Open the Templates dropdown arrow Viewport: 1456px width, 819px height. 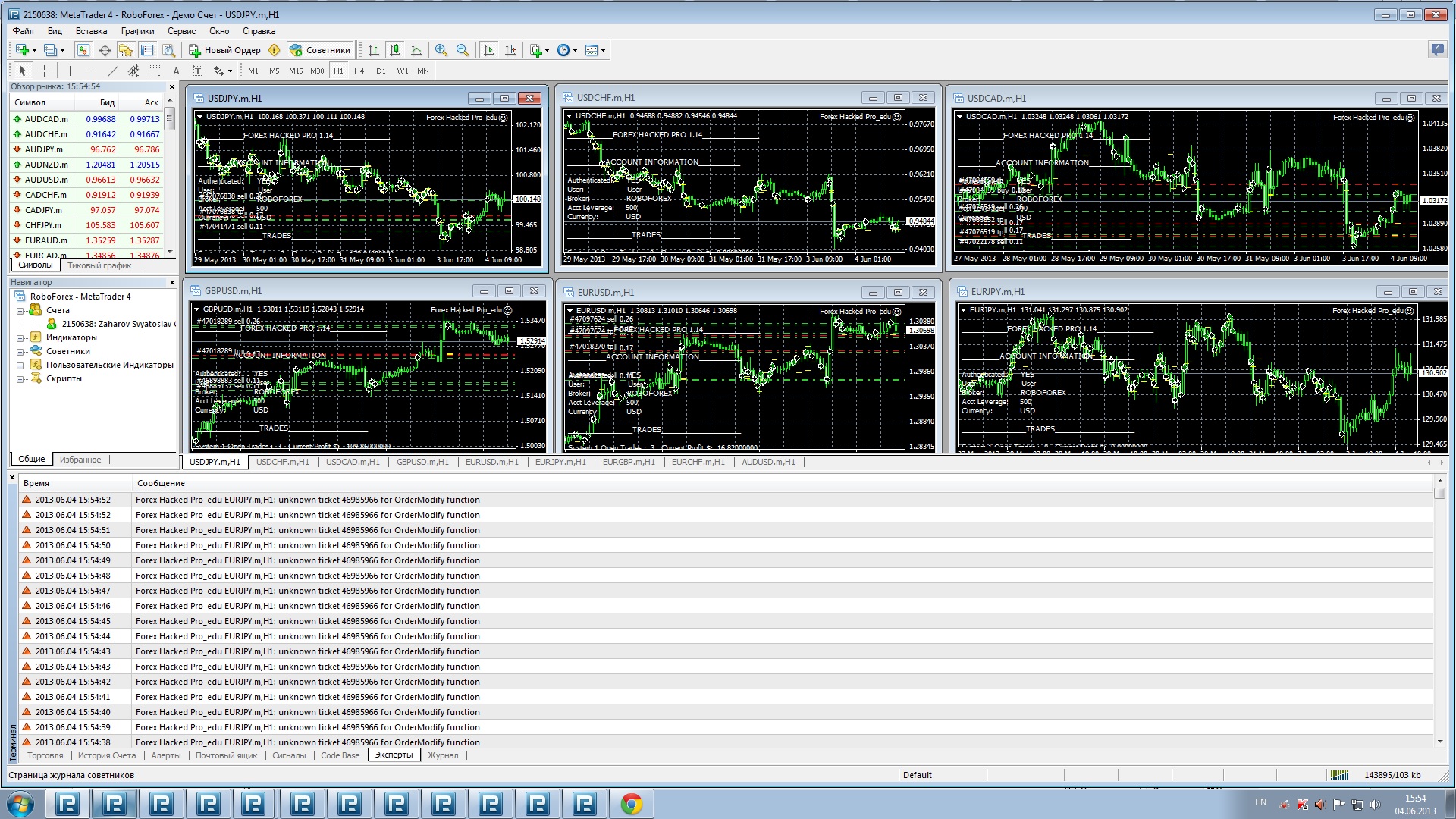coord(604,50)
